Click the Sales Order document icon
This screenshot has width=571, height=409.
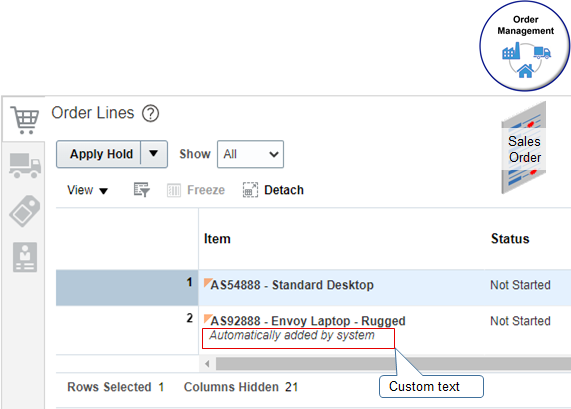click(524, 148)
